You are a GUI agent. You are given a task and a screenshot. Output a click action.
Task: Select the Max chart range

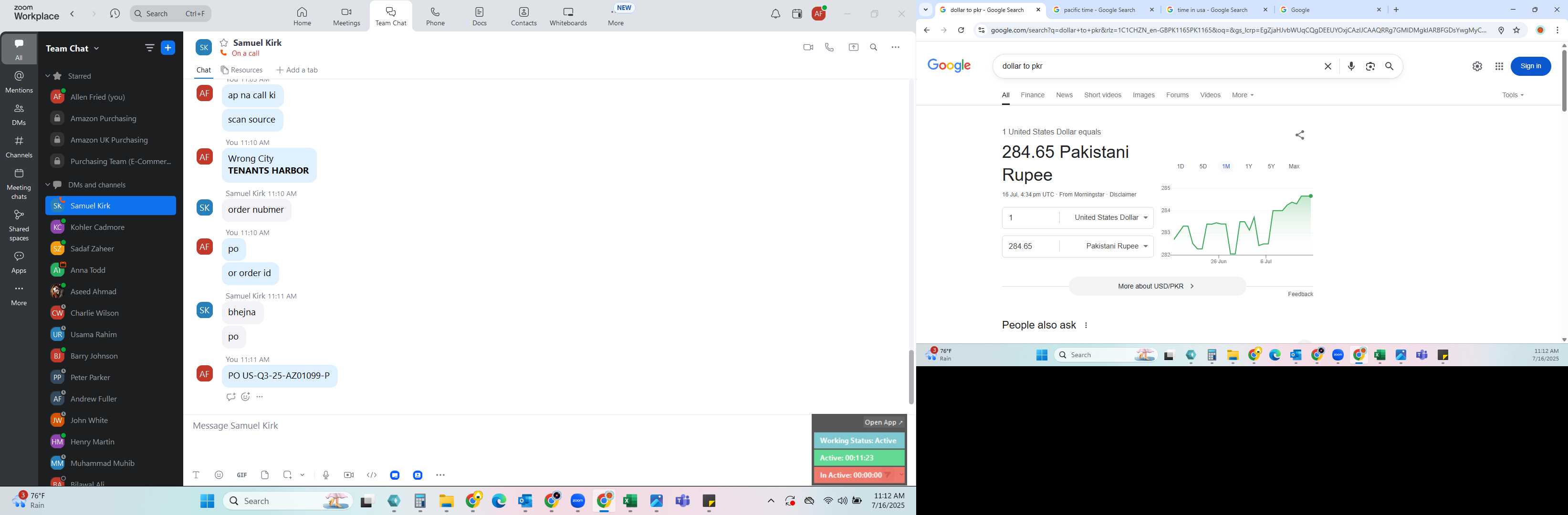pos(1294,166)
